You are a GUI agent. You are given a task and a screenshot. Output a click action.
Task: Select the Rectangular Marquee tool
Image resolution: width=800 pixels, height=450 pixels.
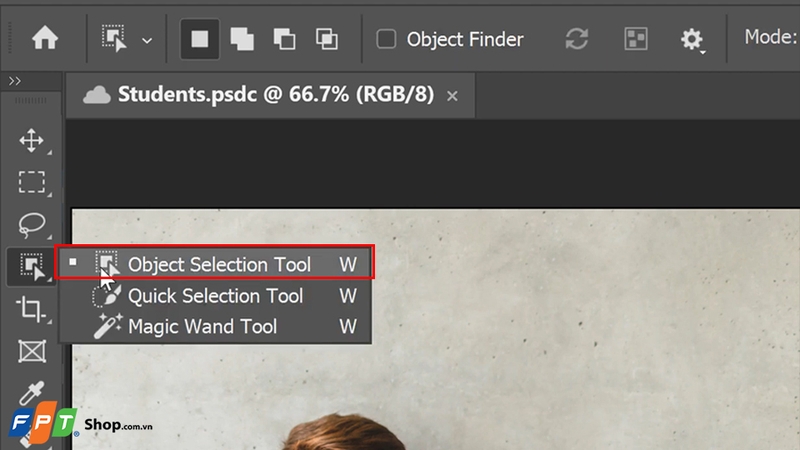(x=32, y=182)
